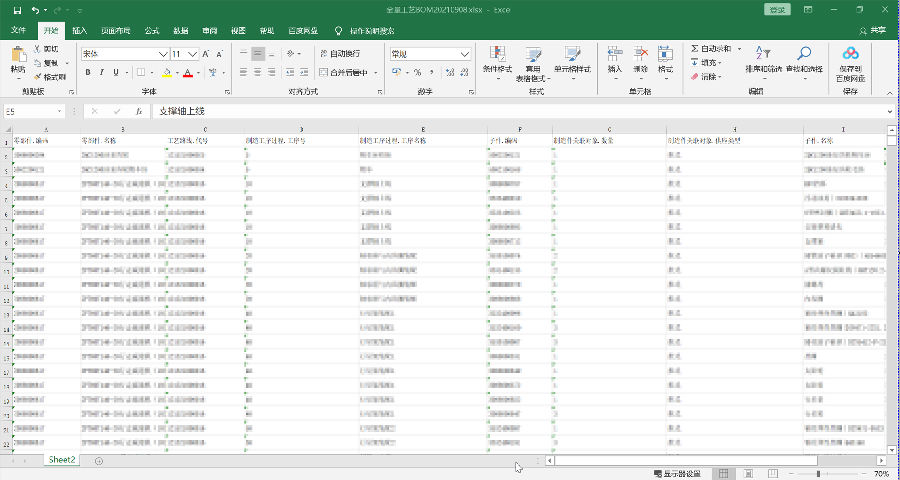Toggle wrap text (自动换行)
Viewport: 900px width, 480px height.
[x=340, y=54]
